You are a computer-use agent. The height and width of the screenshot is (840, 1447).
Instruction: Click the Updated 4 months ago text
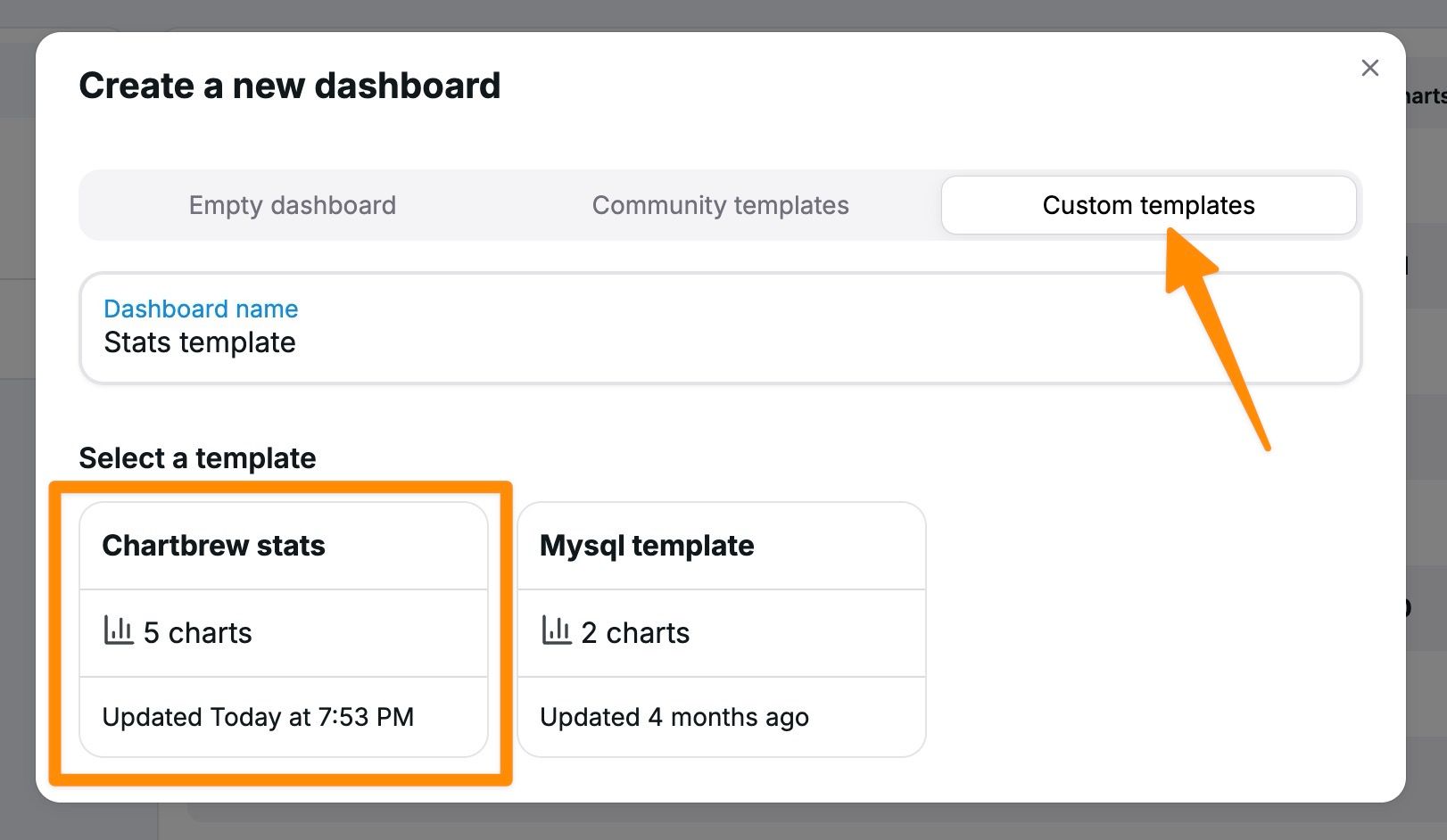tap(674, 717)
